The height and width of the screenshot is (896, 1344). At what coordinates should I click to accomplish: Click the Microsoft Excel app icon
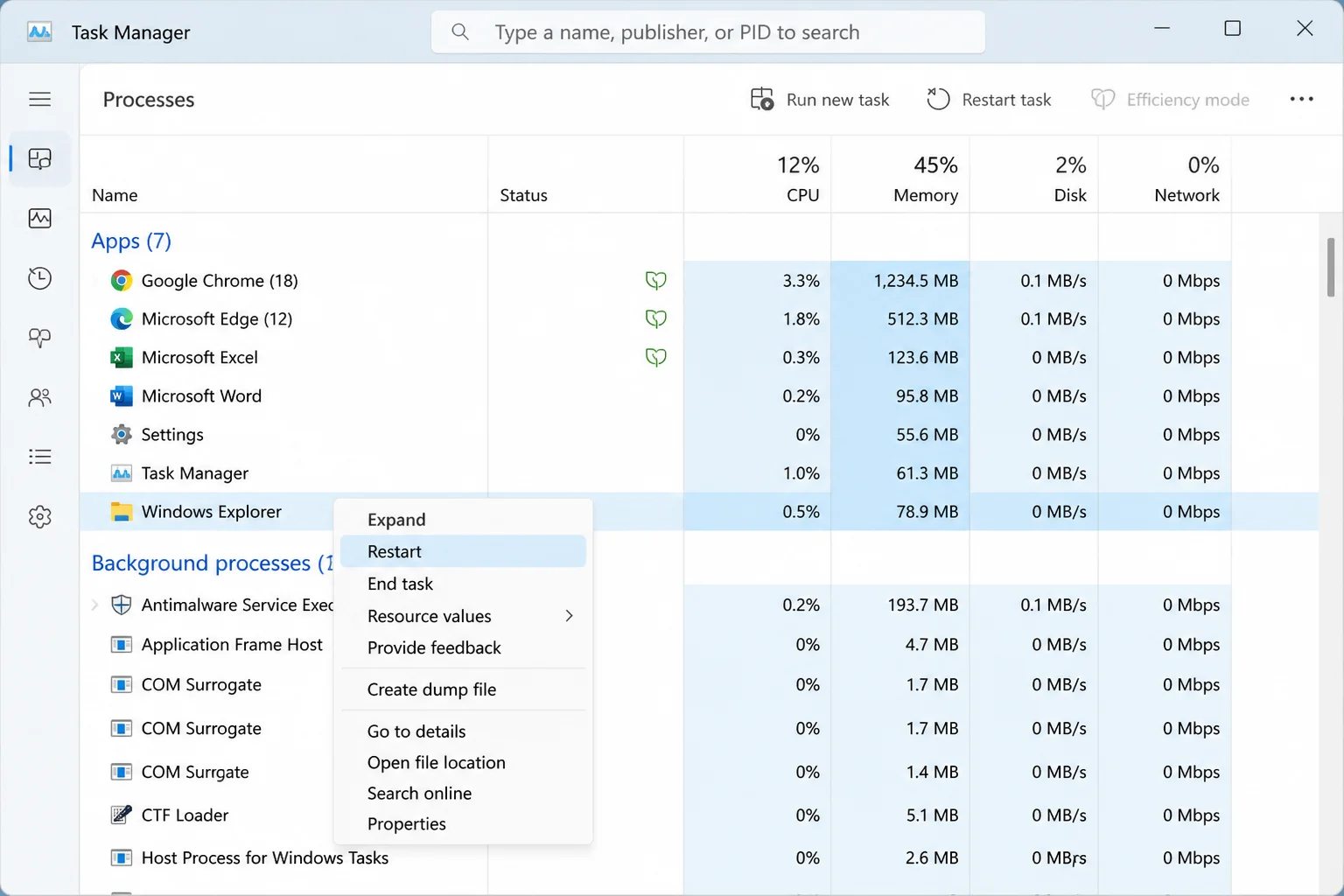122,358
